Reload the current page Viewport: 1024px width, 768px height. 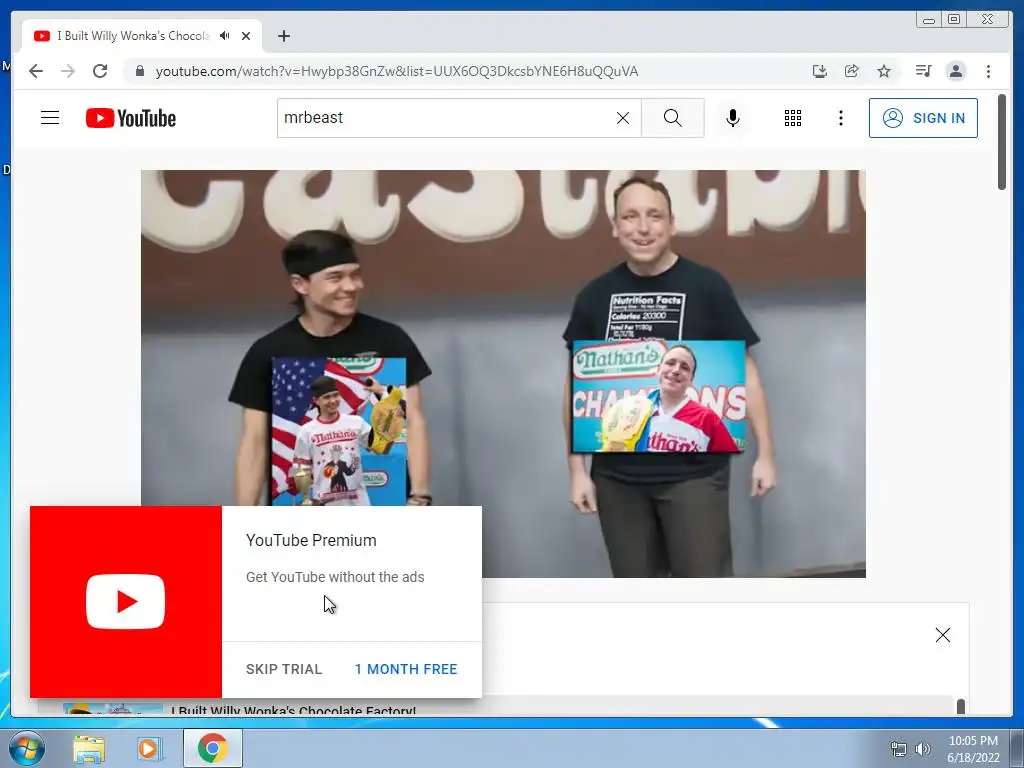100,71
